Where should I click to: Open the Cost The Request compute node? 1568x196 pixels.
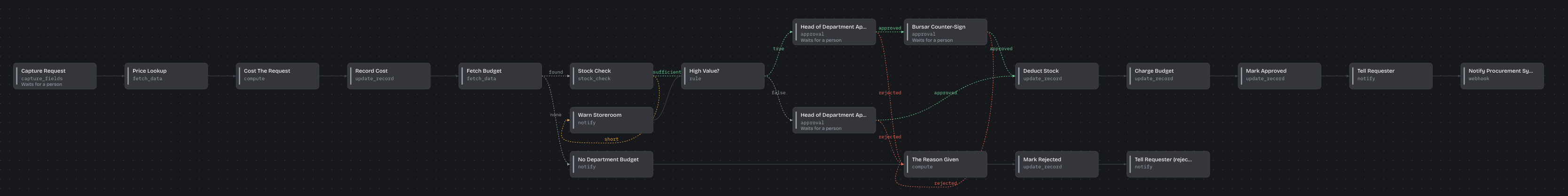pos(278,76)
